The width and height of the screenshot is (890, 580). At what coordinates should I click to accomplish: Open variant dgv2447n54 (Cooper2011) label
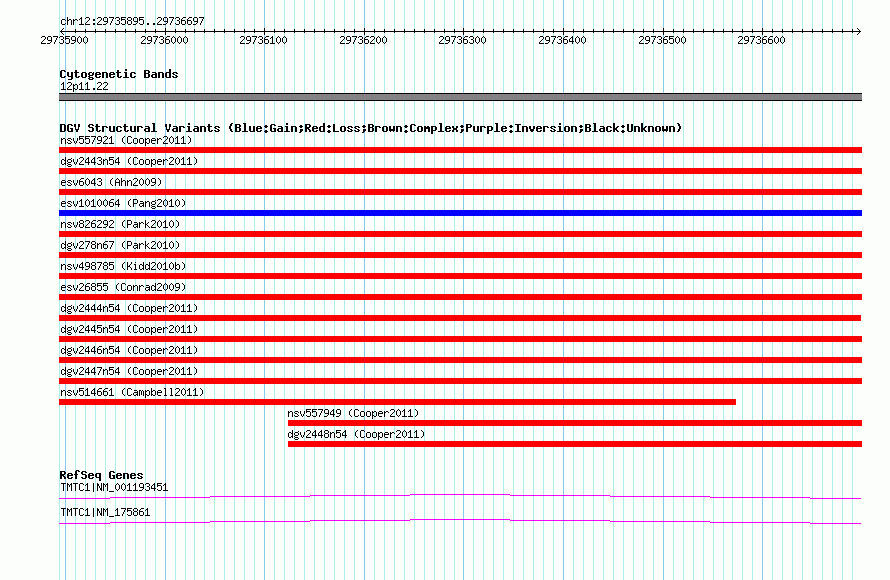point(129,371)
